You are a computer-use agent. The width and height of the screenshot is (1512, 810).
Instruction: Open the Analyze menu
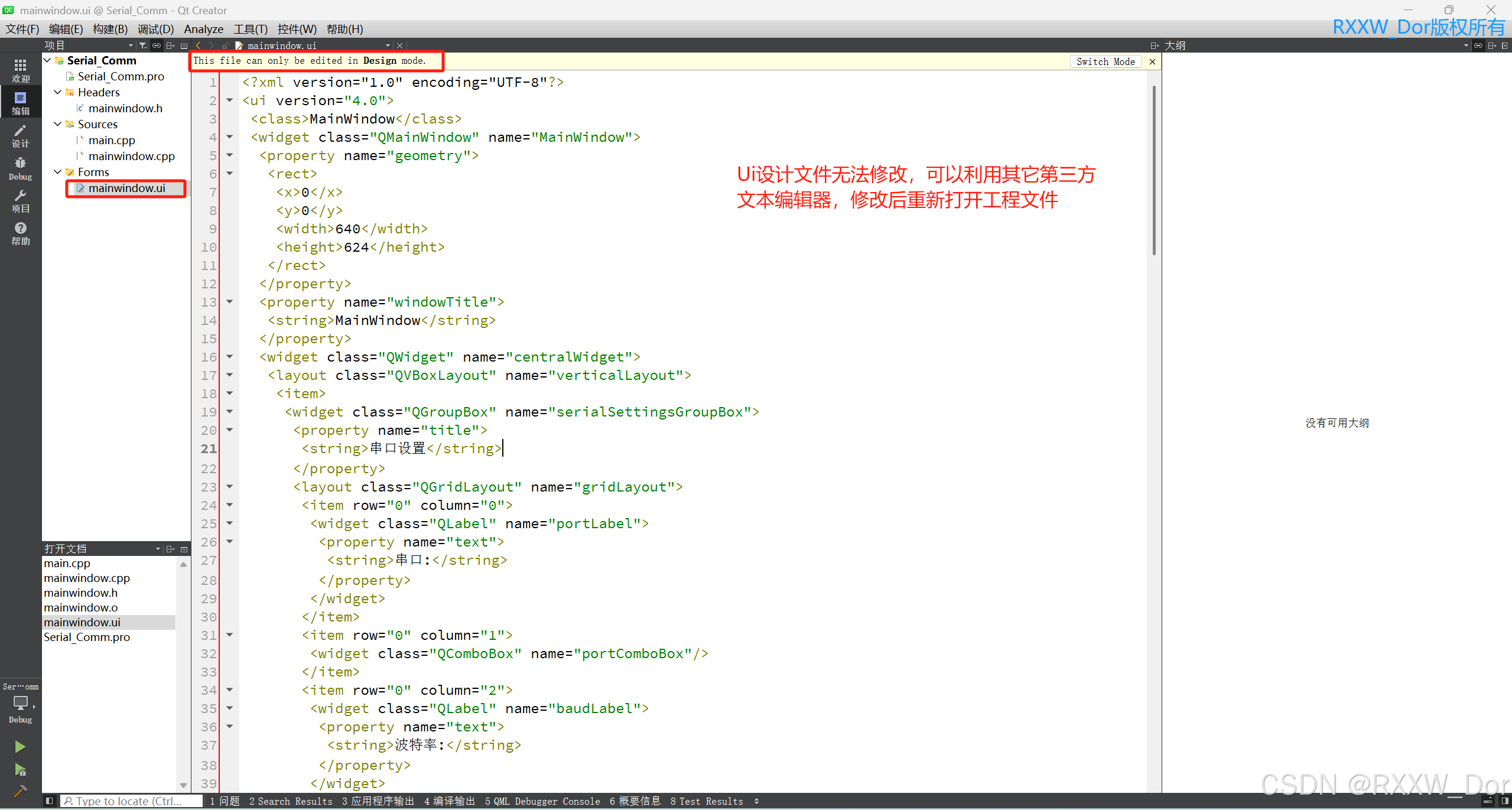coord(203,29)
